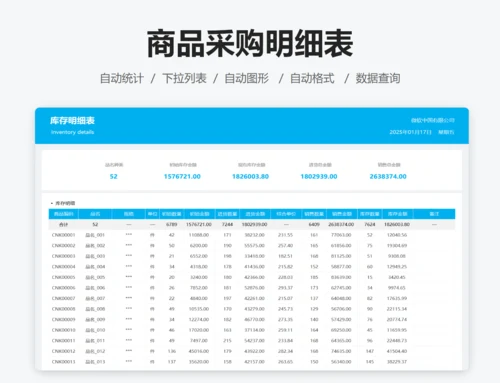The height and width of the screenshot is (383, 500).
Task: Click the summary value 1826003.80
Action: click(x=250, y=176)
